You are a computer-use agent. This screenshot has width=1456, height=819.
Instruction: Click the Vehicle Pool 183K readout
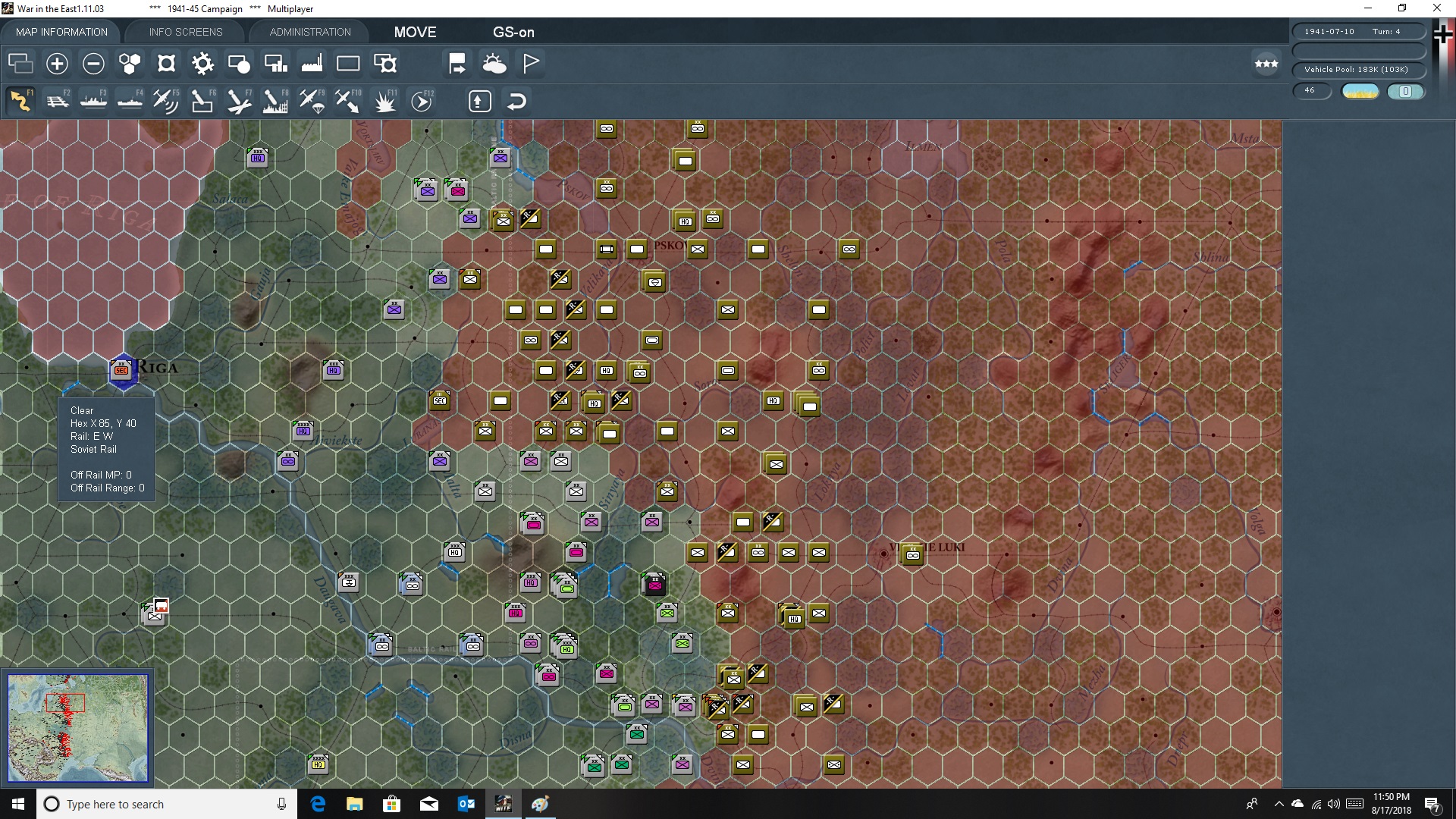1358,70
